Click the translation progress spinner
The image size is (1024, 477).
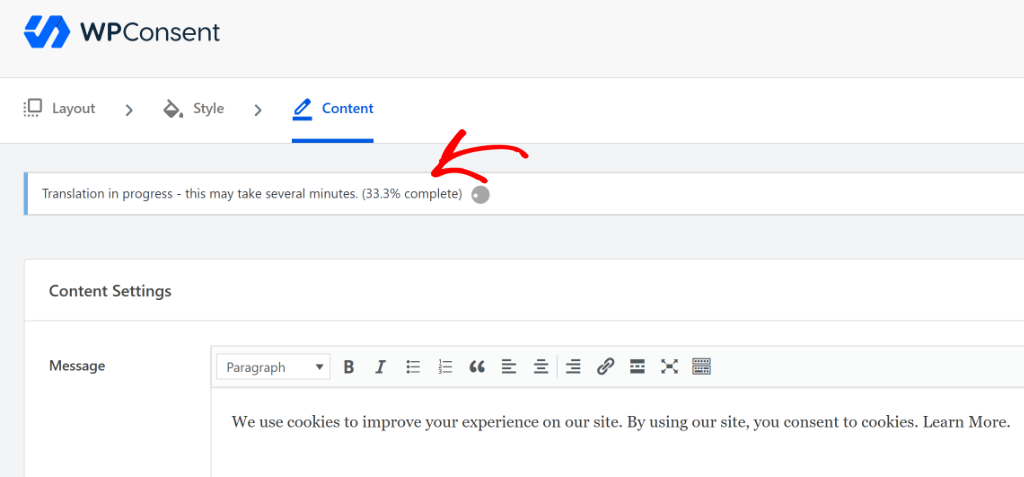pos(480,194)
